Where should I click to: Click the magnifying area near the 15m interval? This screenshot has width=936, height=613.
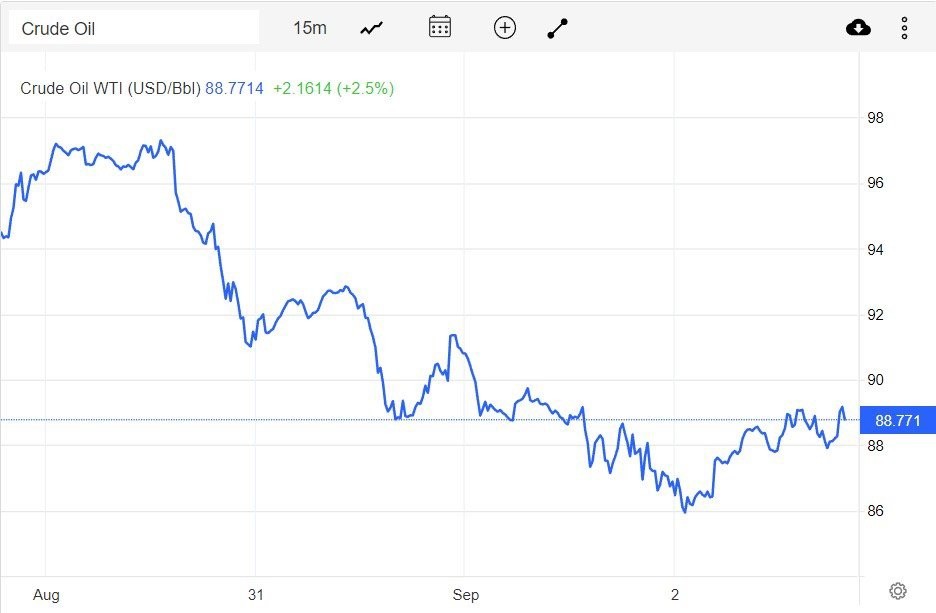point(309,27)
